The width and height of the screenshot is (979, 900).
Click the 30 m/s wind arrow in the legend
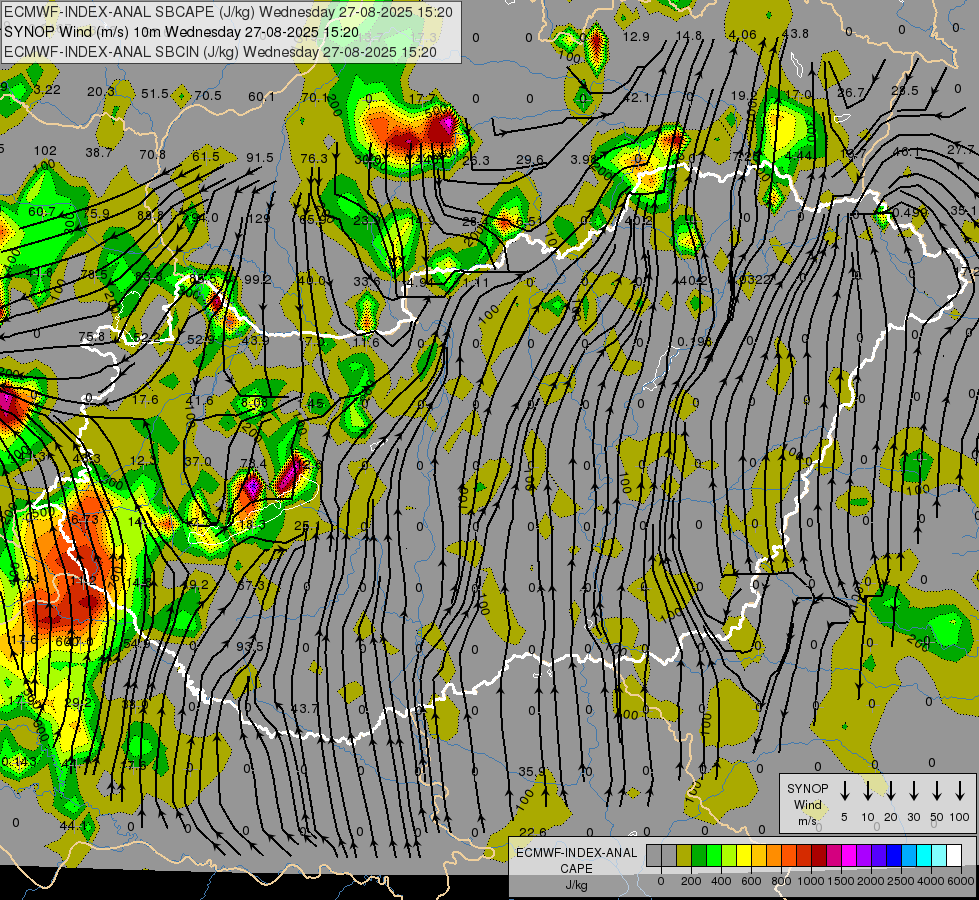coord(913,791)
